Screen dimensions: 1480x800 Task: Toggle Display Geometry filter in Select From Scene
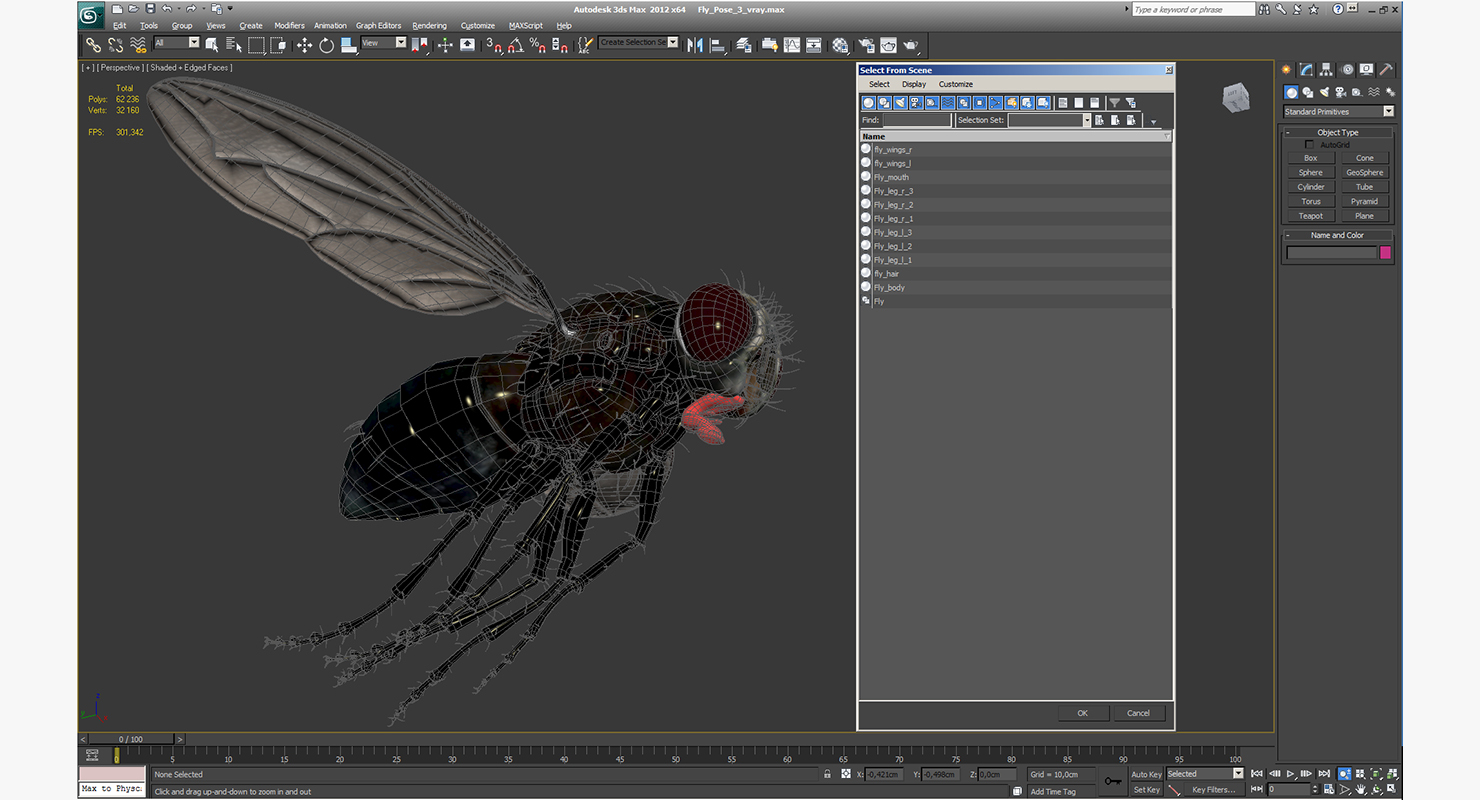(x=869, y=103)
